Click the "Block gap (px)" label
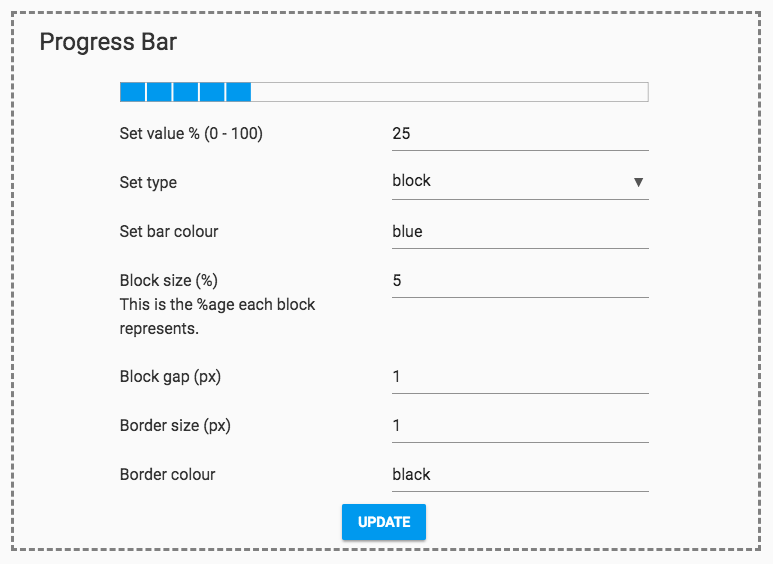 coord(170,377)
